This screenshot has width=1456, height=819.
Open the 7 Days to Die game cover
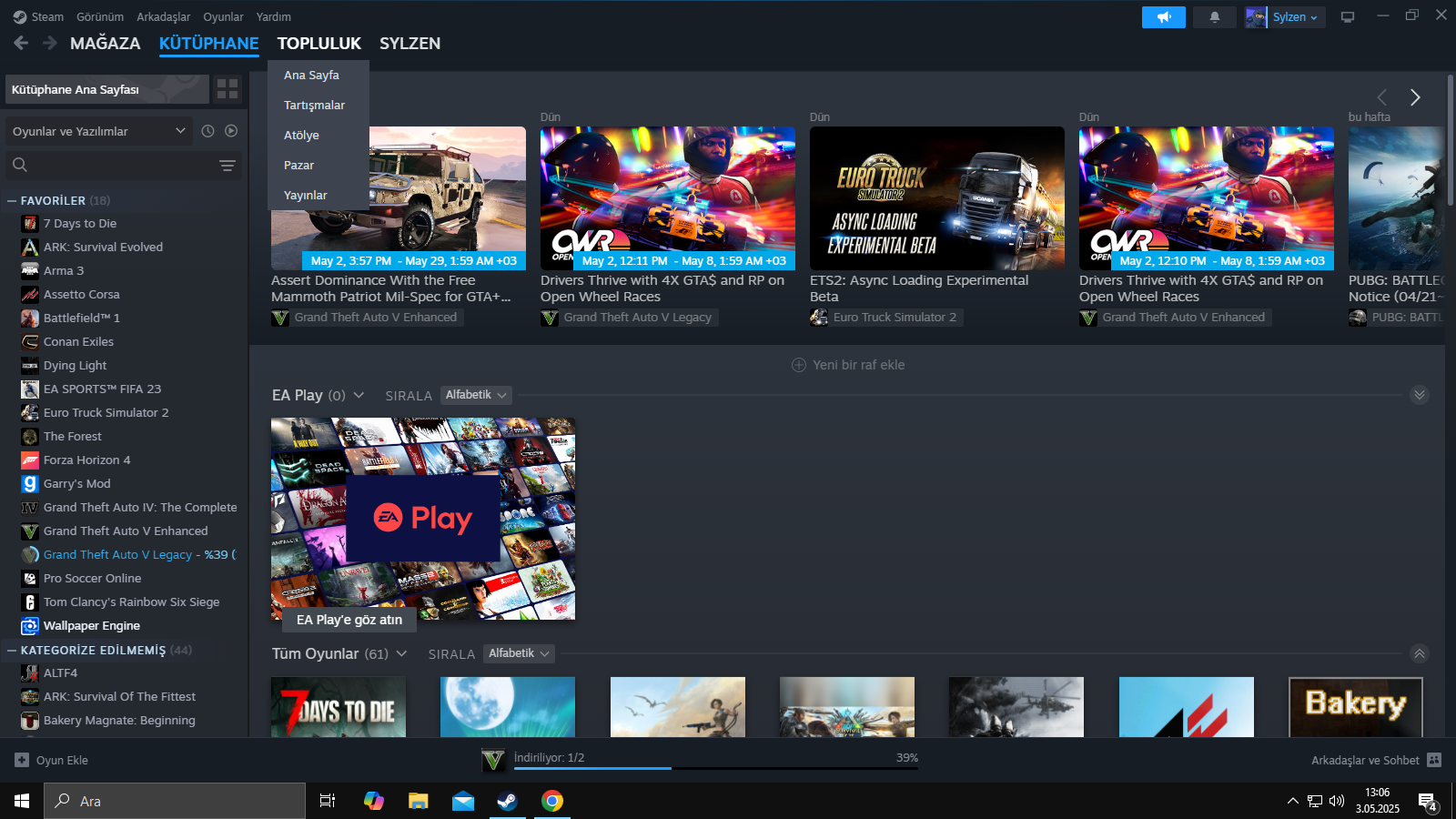(x=339, y=707)
